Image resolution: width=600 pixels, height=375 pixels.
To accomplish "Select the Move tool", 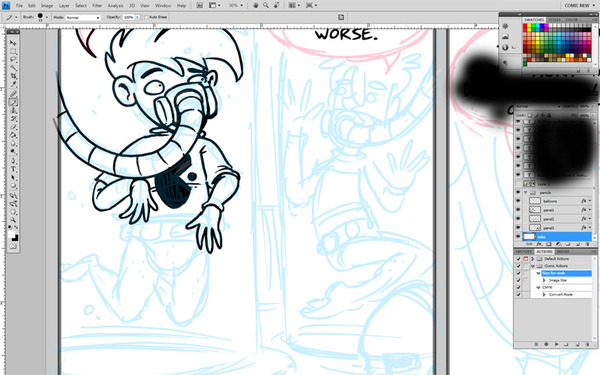I will pyautogui.click(x=13, y=43).
